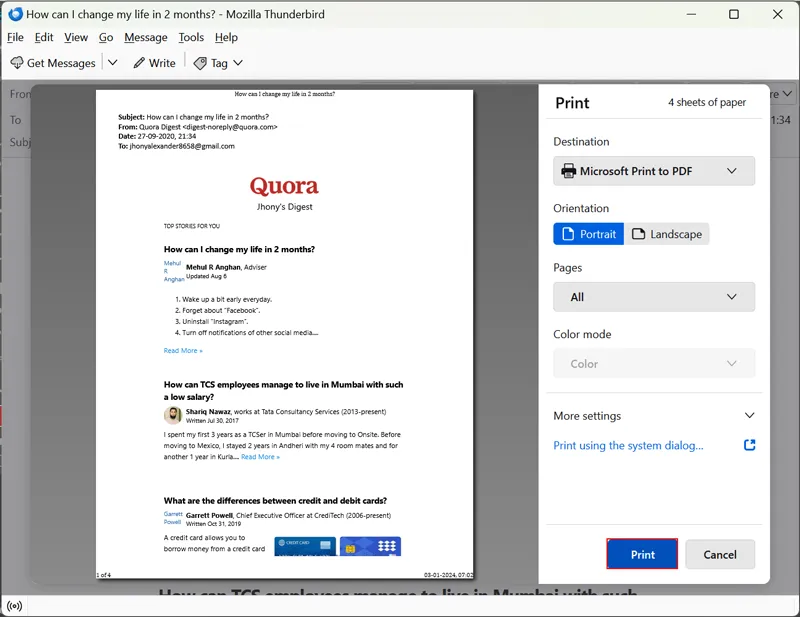Open the Message menu
800x617 pixels.
146,37
